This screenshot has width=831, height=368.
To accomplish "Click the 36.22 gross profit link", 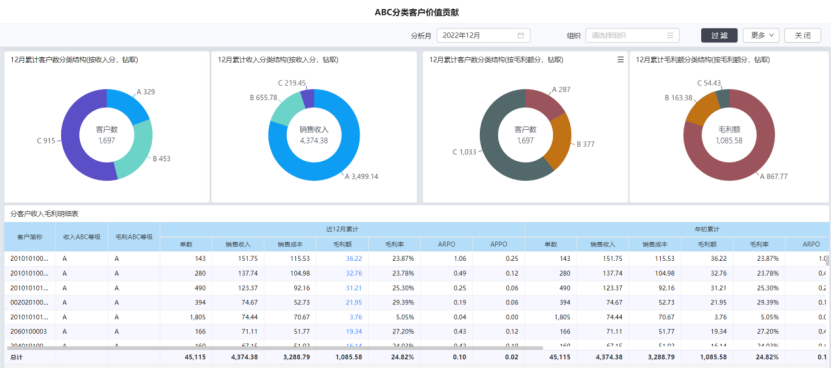I will pos(353,258).
